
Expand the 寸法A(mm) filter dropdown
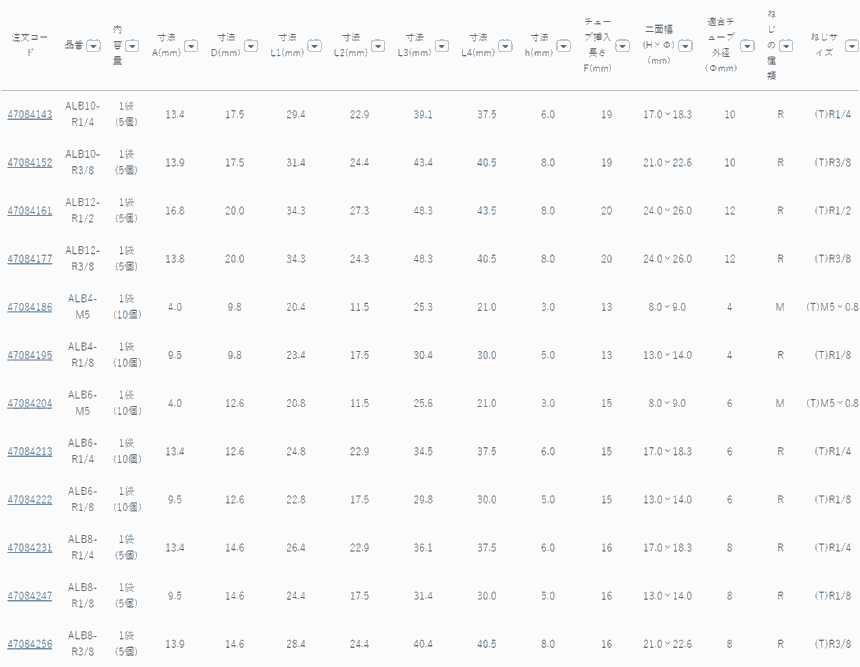189,45
